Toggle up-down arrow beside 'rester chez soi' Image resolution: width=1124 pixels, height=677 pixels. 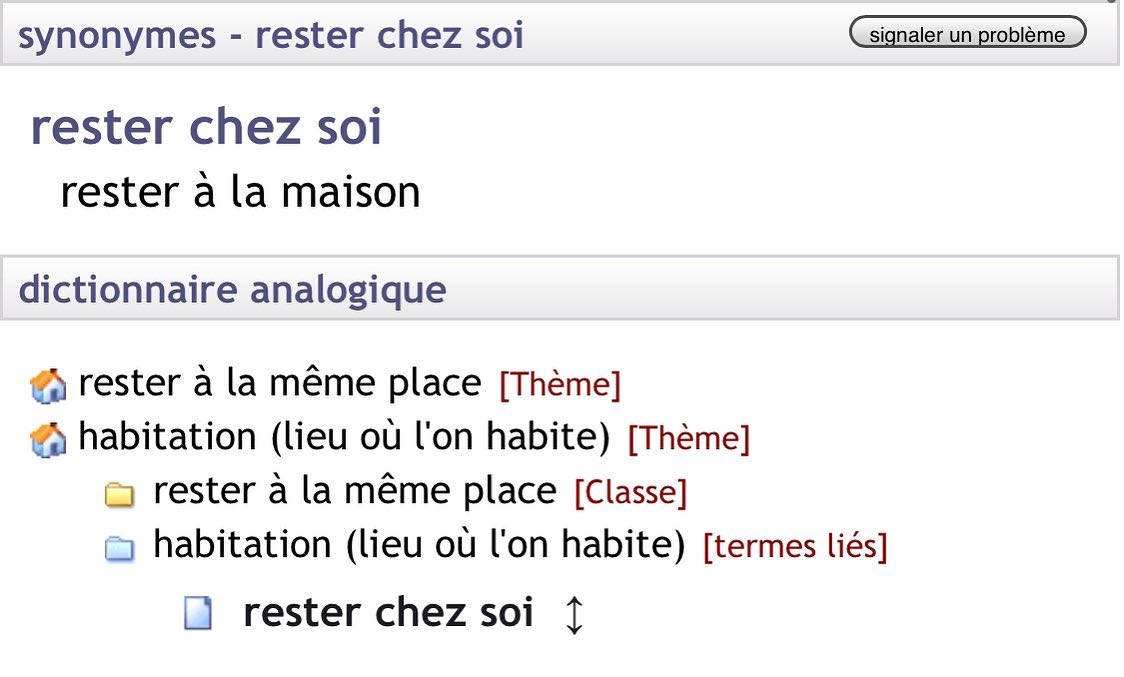coord(574,615)
